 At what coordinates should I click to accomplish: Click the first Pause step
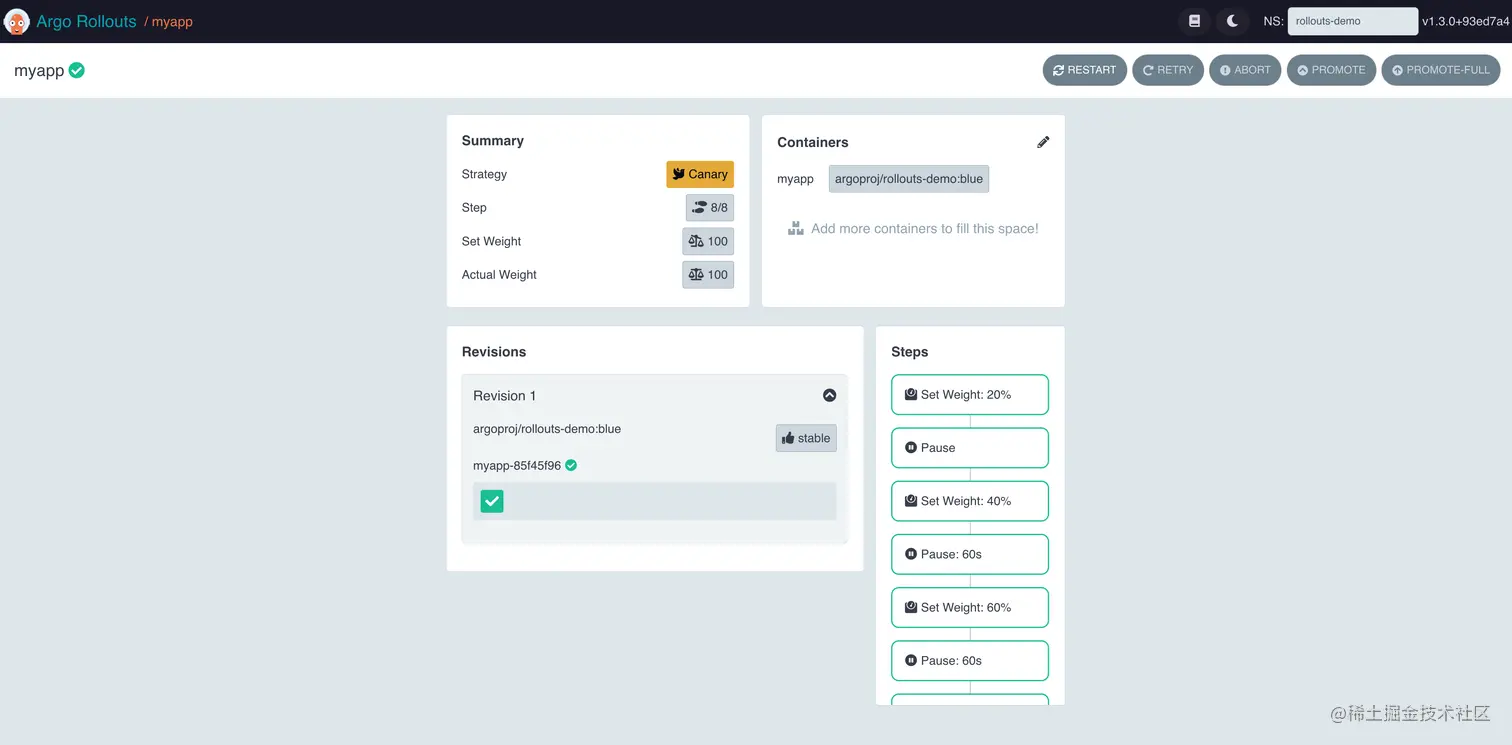click(970, 448)
